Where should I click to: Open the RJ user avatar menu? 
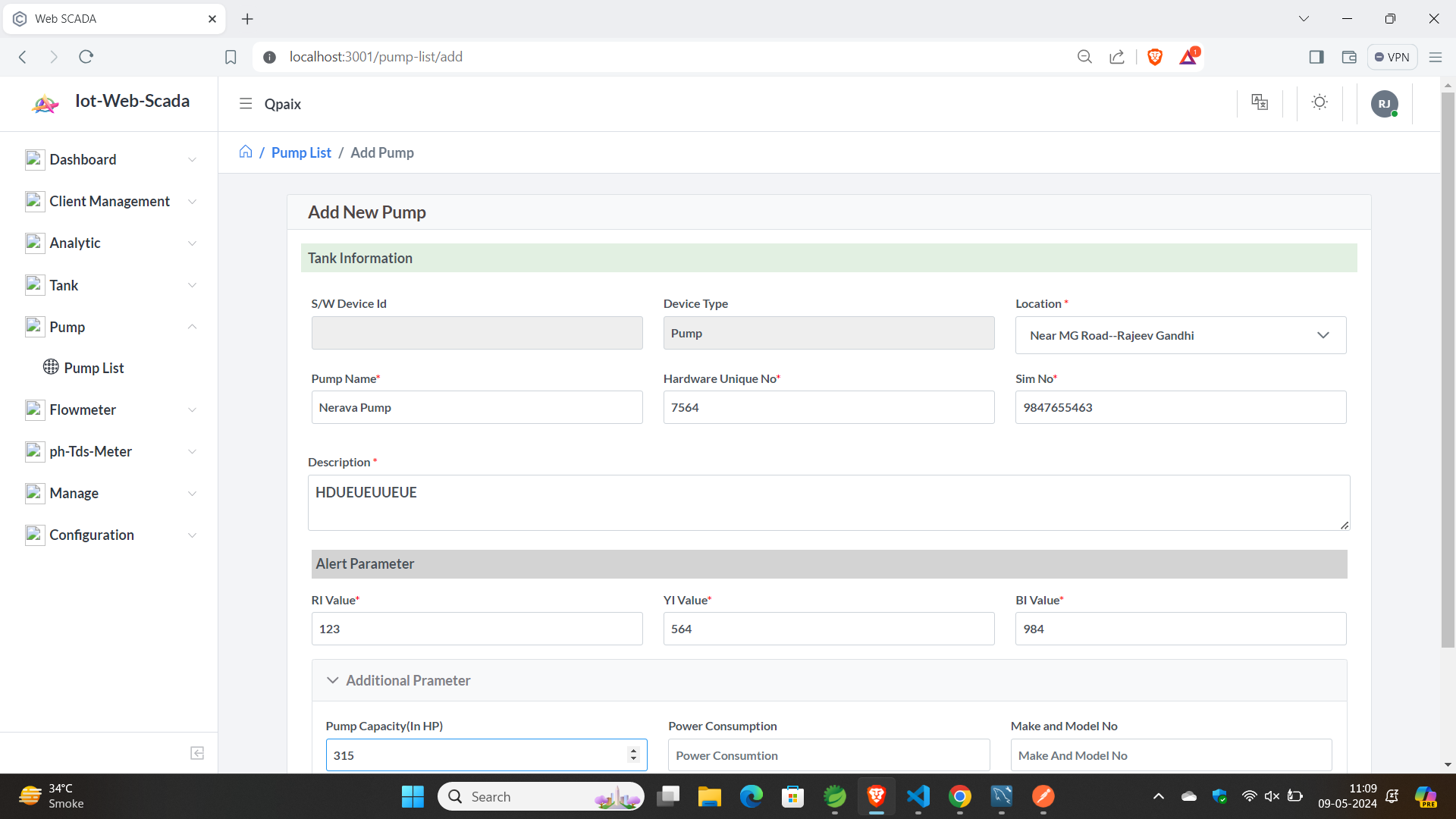point(1384,104)
